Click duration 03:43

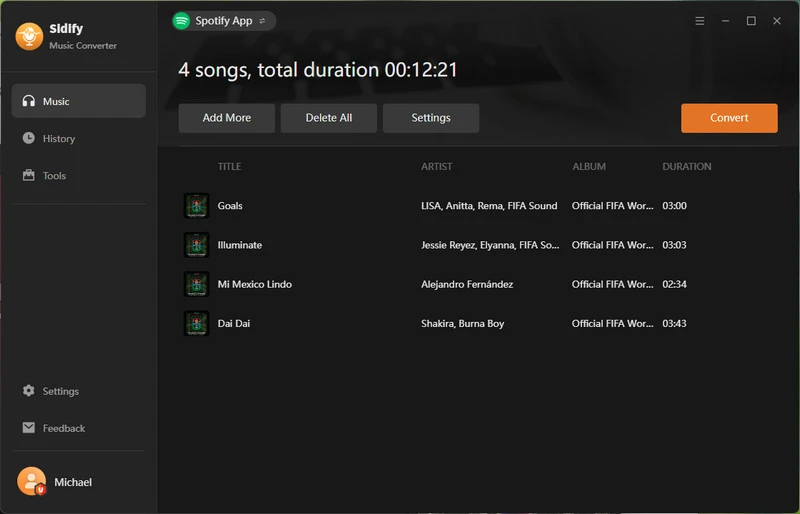coord(674,324)
